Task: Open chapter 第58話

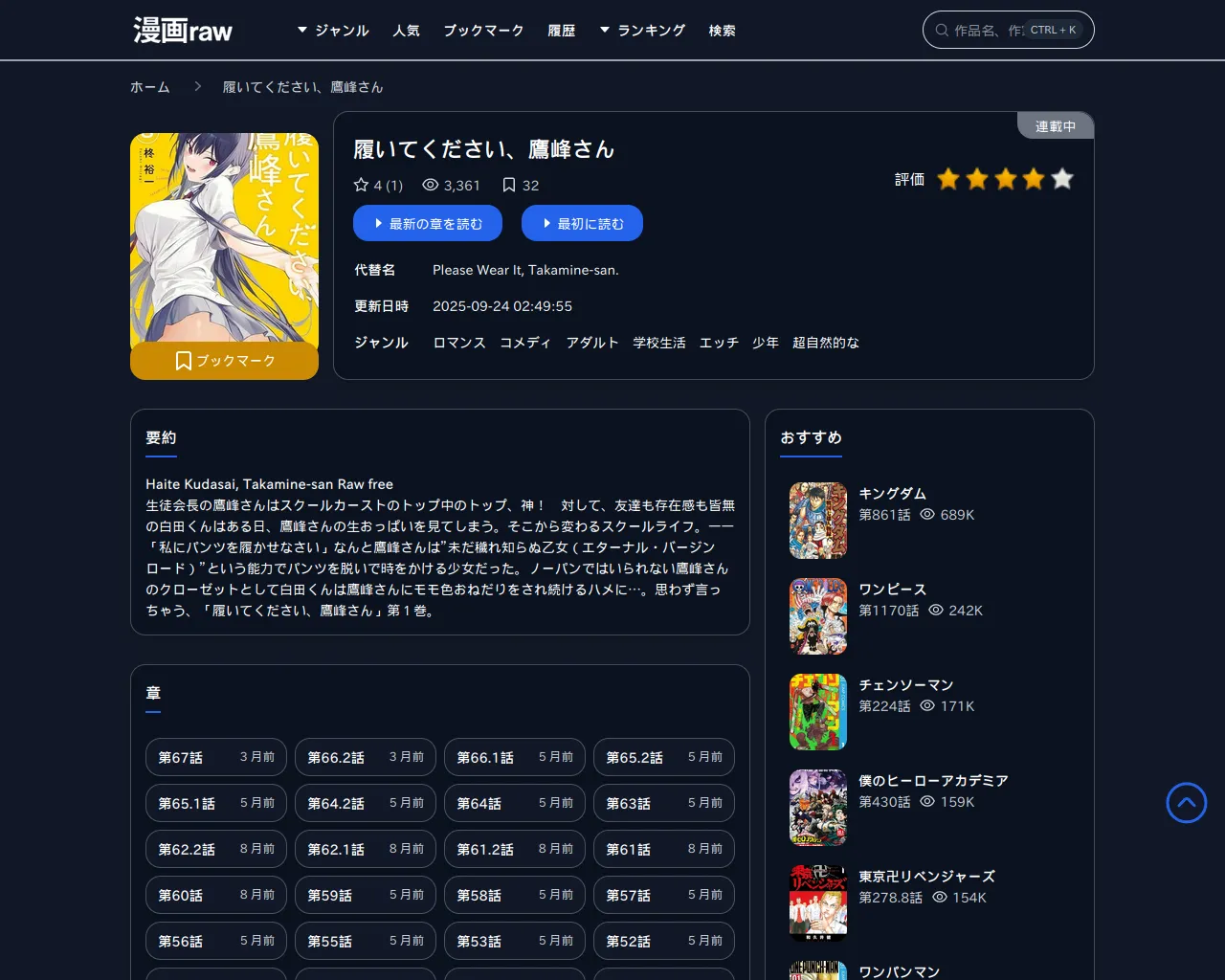Action: tap(515, 895)
